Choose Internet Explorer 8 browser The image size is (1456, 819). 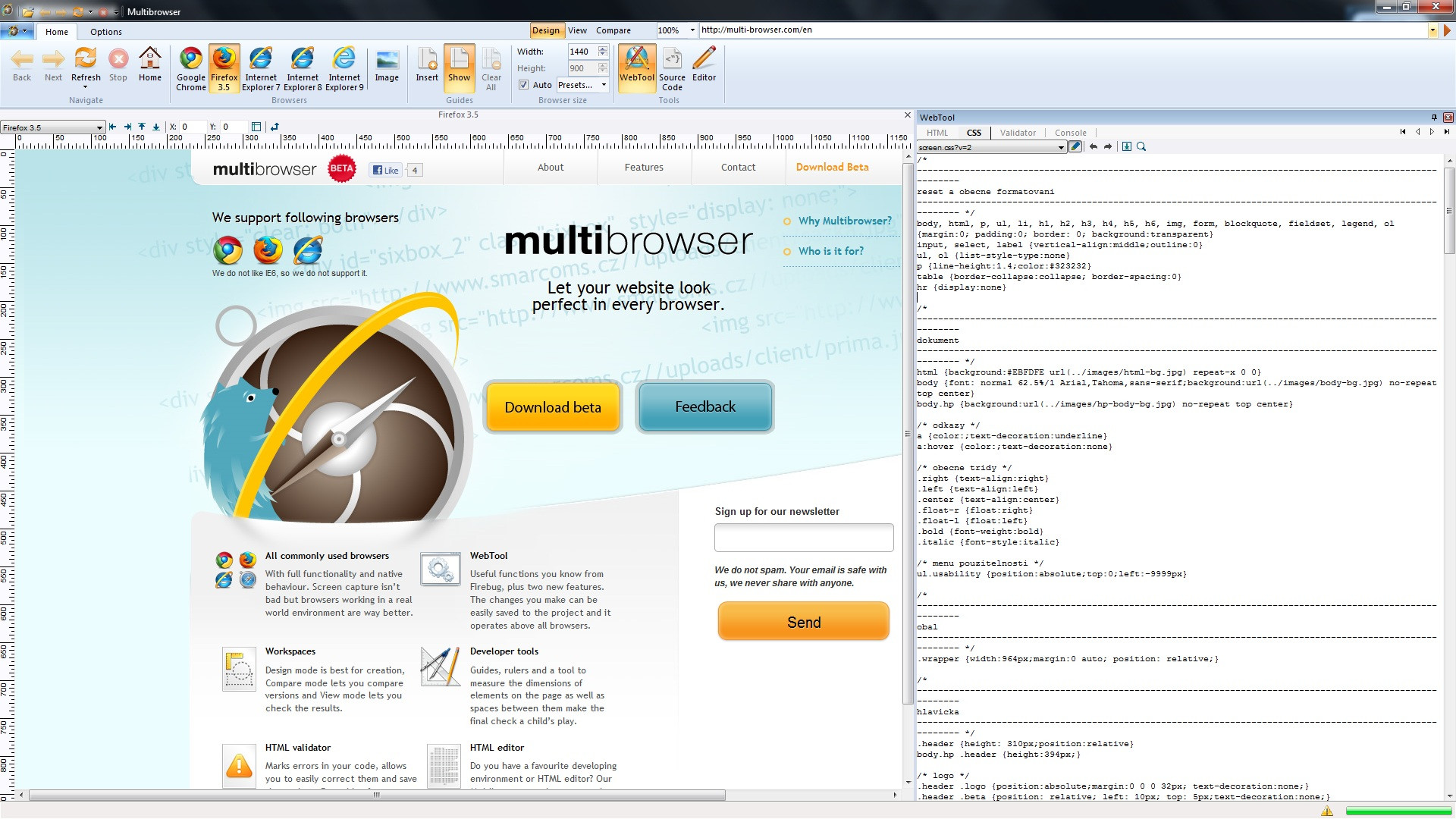(303, 69)
